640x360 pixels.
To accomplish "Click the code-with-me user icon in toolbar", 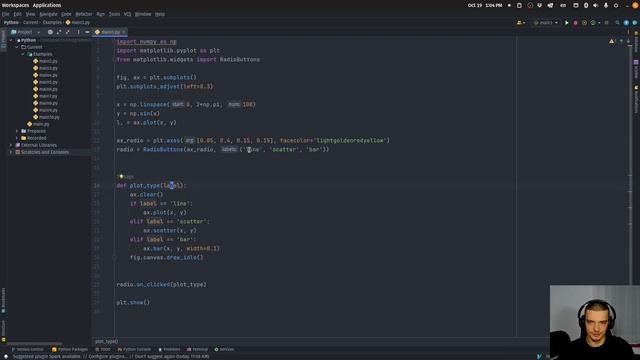I will click(x=520, y=23).
